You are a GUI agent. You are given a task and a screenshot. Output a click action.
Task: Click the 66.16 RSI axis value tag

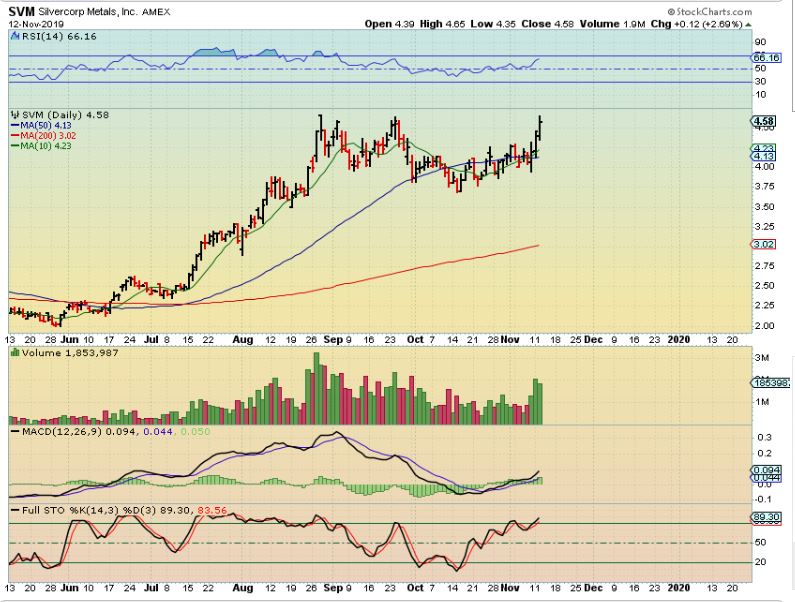click(766, 58)
